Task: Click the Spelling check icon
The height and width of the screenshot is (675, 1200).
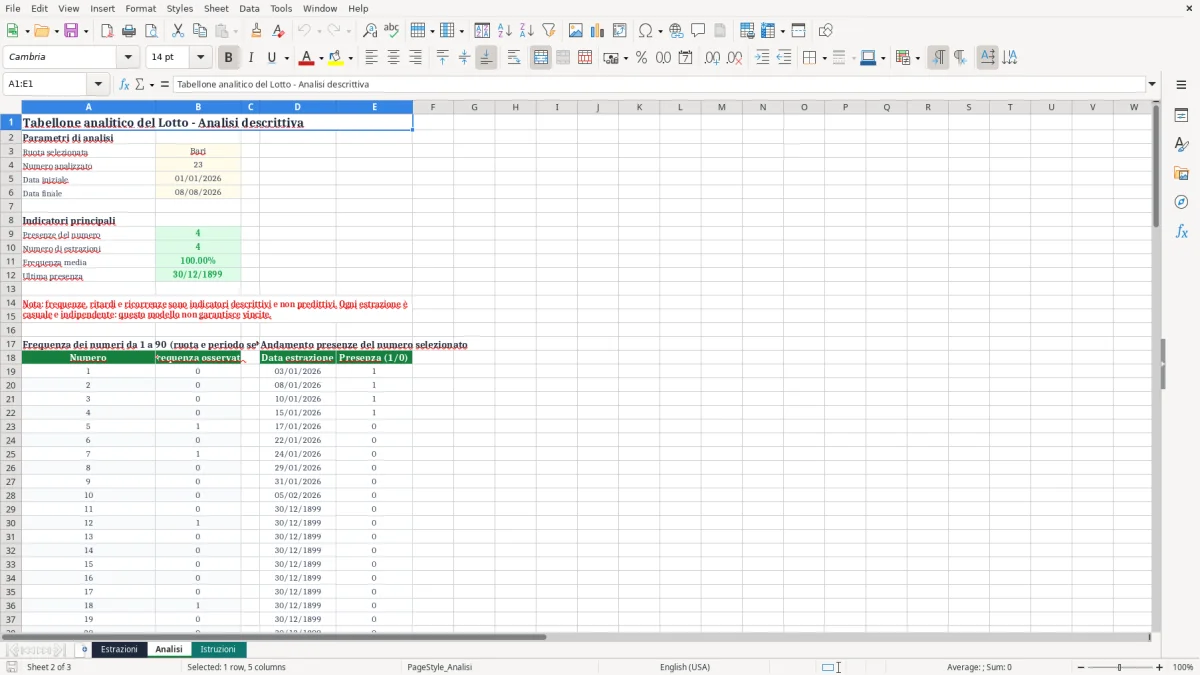Action: click(392, 31)
